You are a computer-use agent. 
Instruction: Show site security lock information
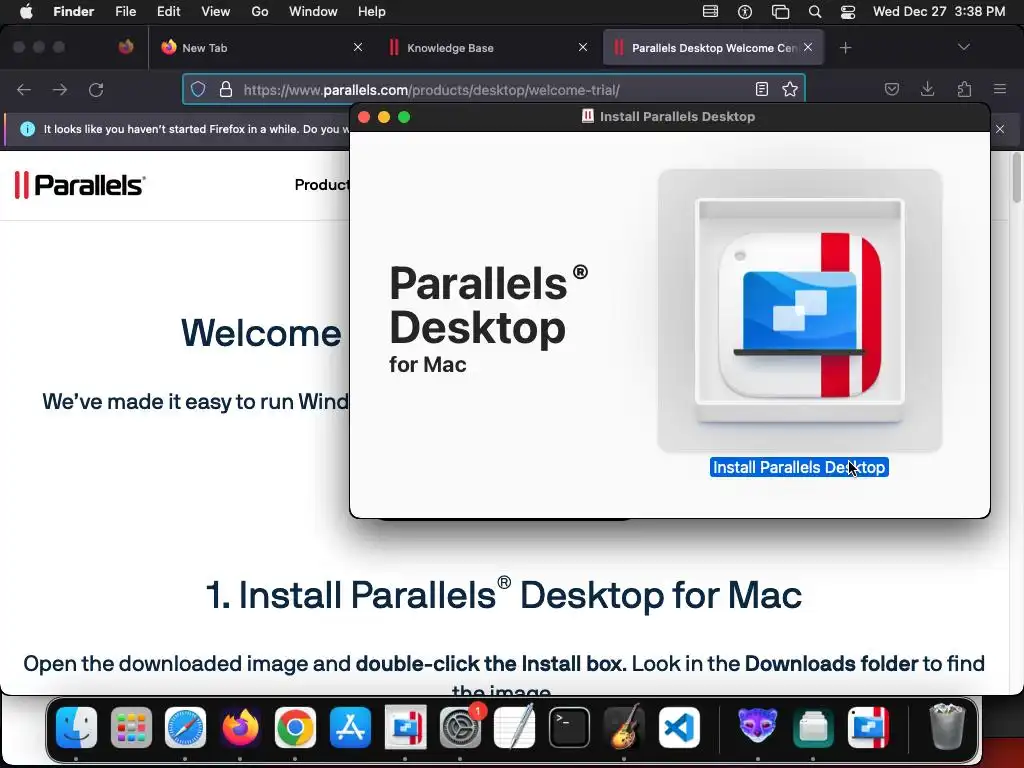point(226,89)
